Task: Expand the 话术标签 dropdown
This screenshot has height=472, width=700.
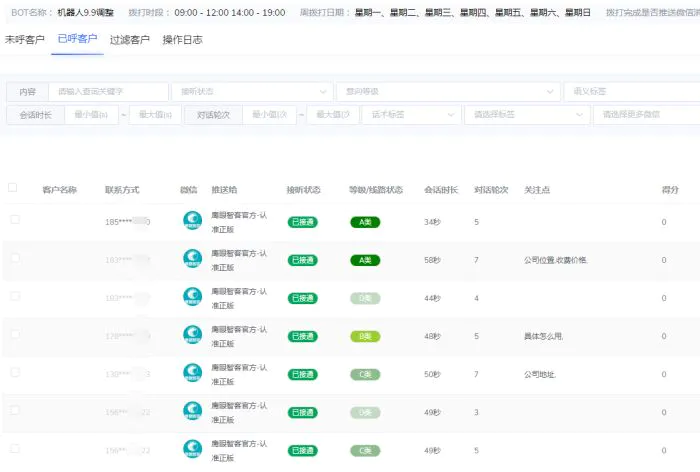Action: pos(410,115)
